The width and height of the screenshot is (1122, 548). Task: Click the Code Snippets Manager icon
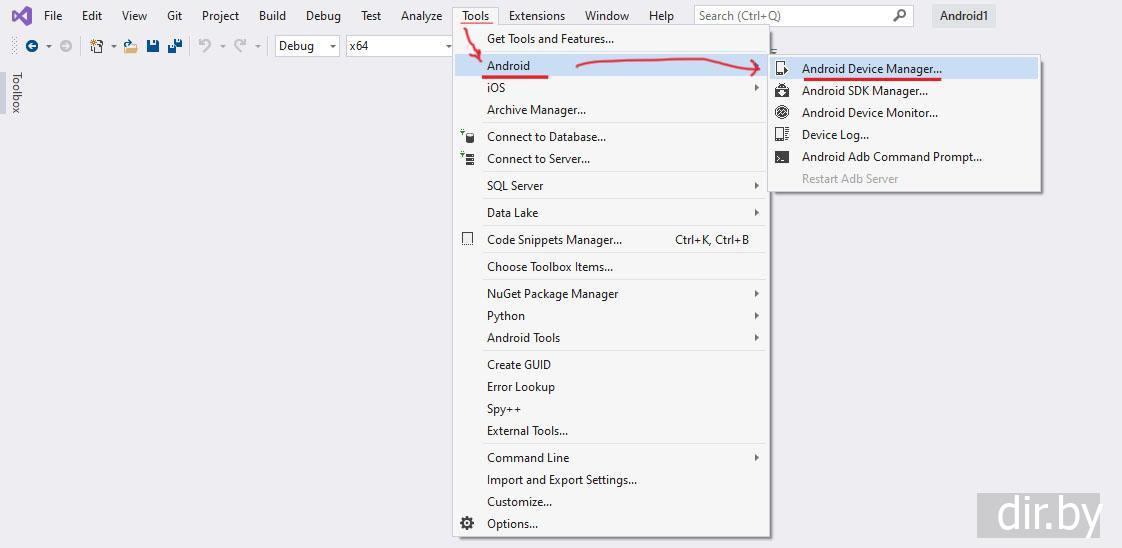coord(467,240)
